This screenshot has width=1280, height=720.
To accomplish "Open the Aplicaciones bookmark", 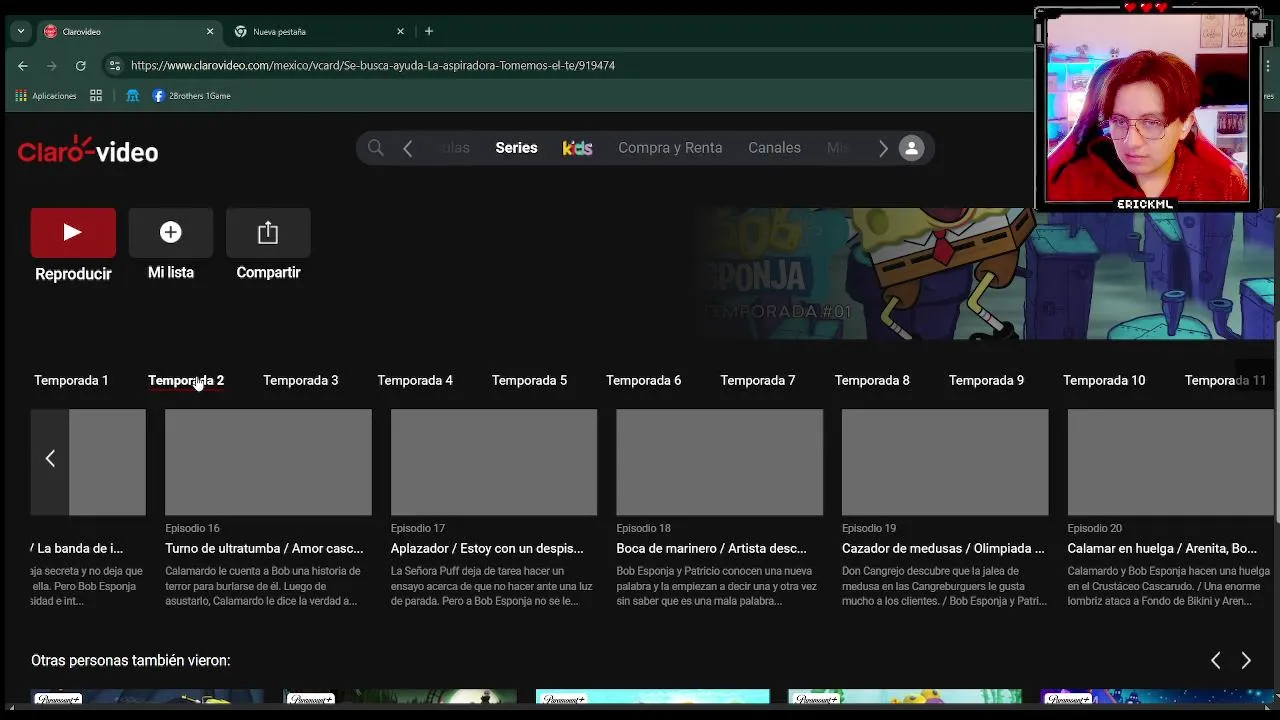I will click(46, 96).
